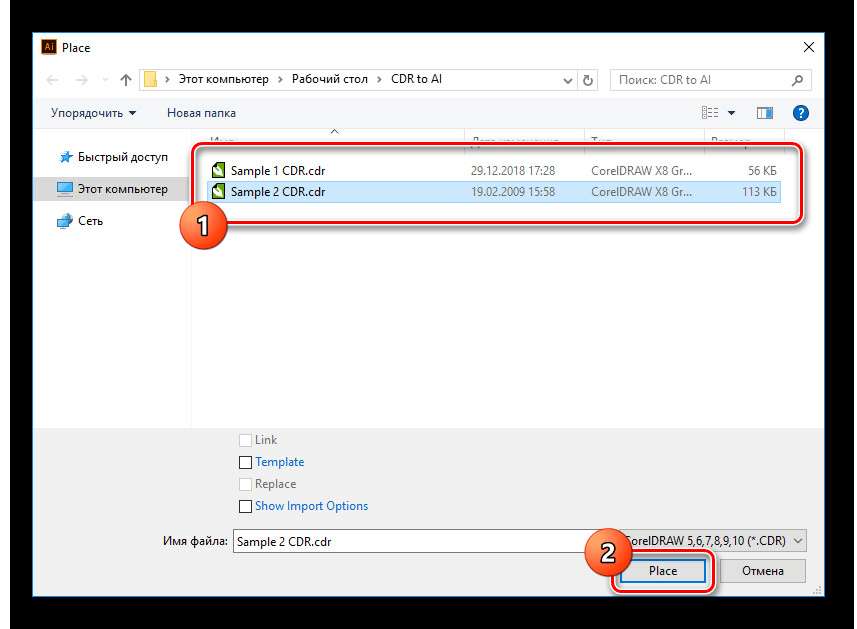Viewport: 857px width, 629px height.
Task: Go forward using the right arrow
Action: click(x=81, y=80)
